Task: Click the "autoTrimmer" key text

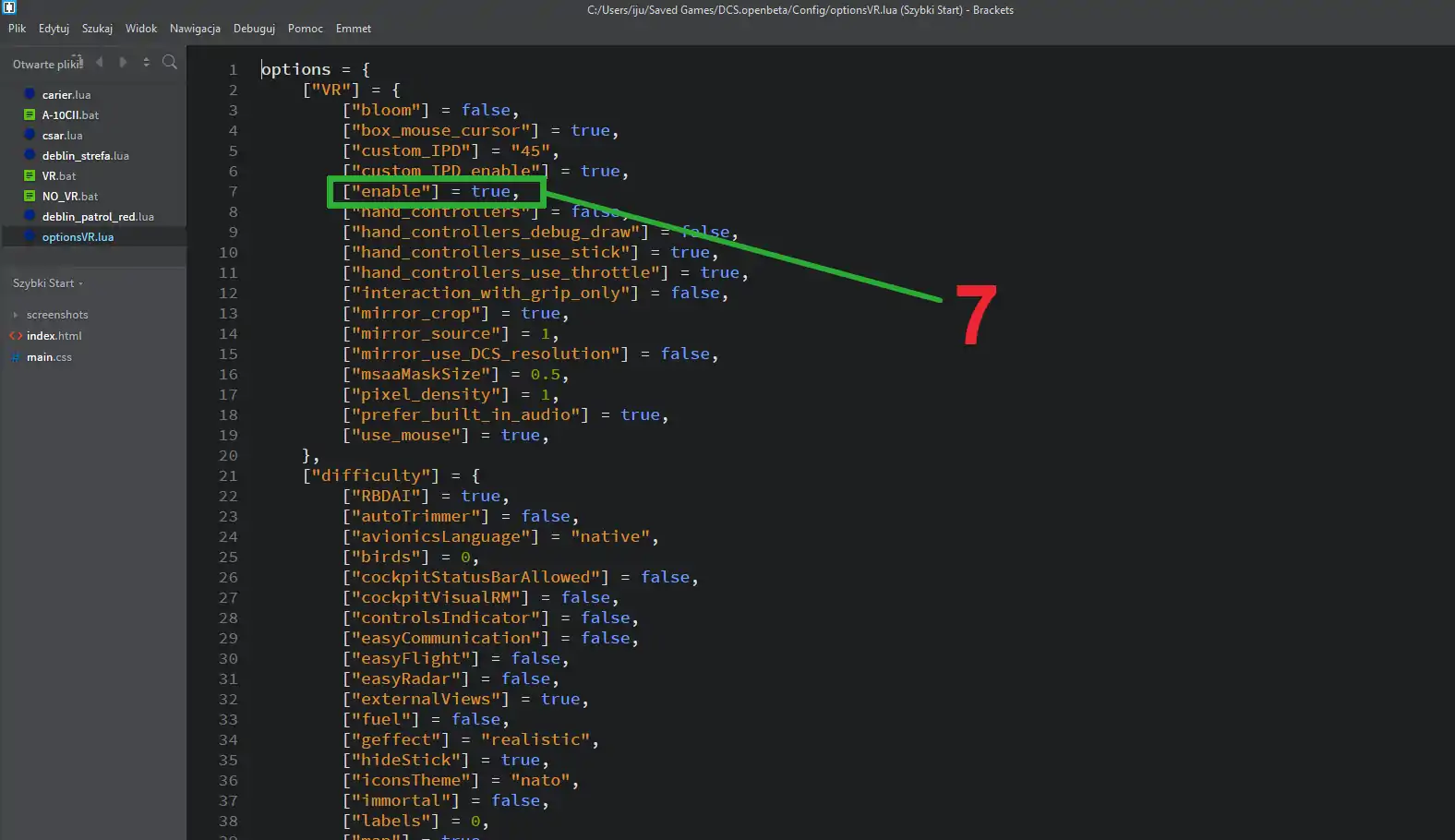Action: (x=415, y=516)
